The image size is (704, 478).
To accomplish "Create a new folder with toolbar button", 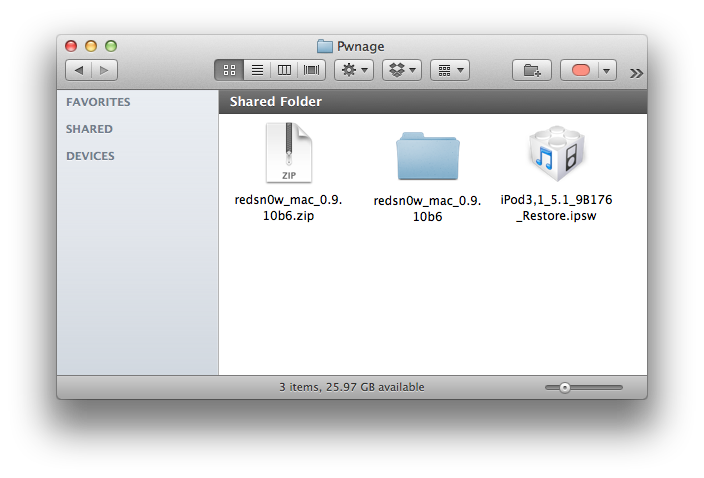I will [532, 70].
